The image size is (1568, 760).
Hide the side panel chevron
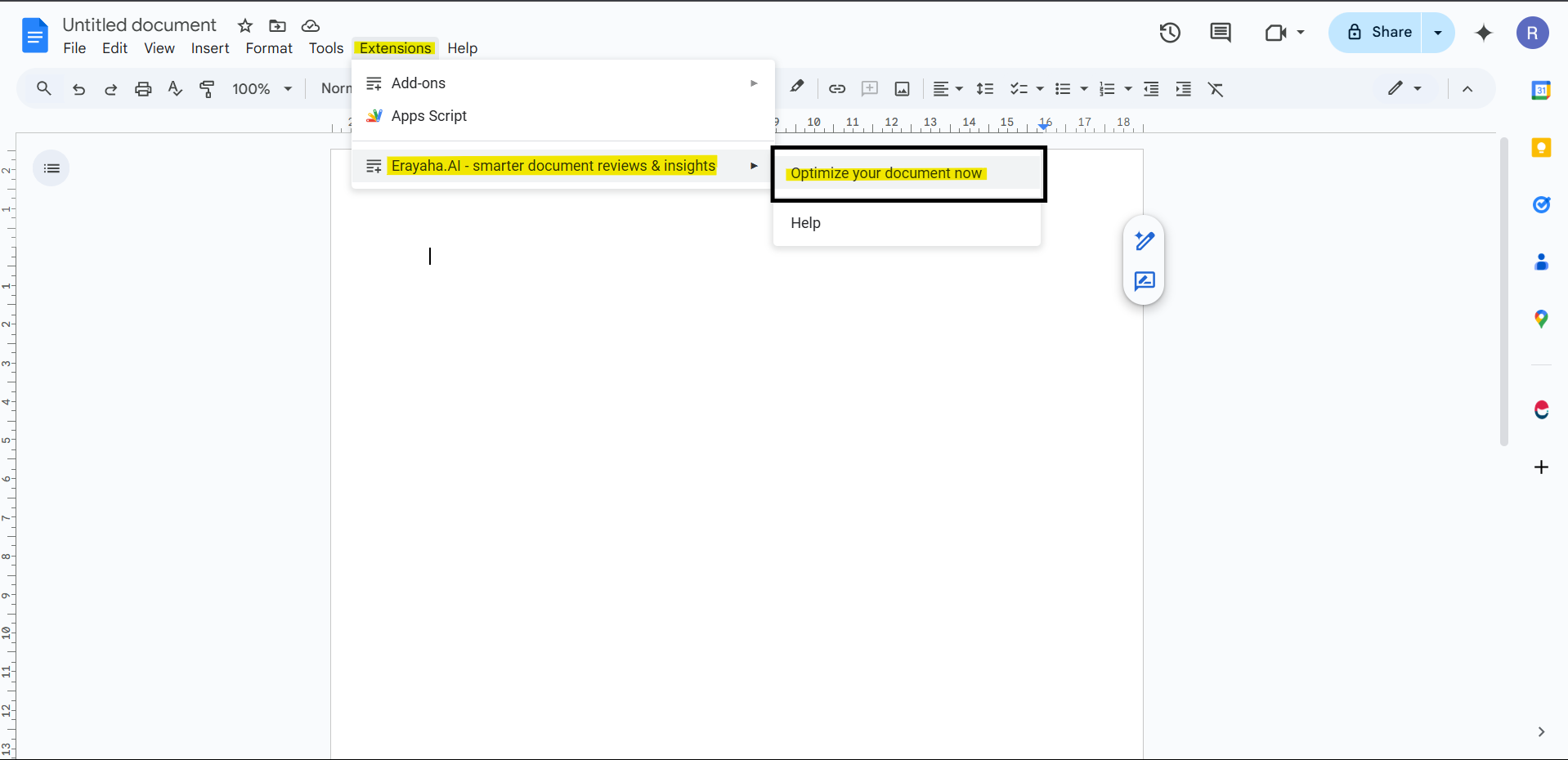pos(1541,732)
